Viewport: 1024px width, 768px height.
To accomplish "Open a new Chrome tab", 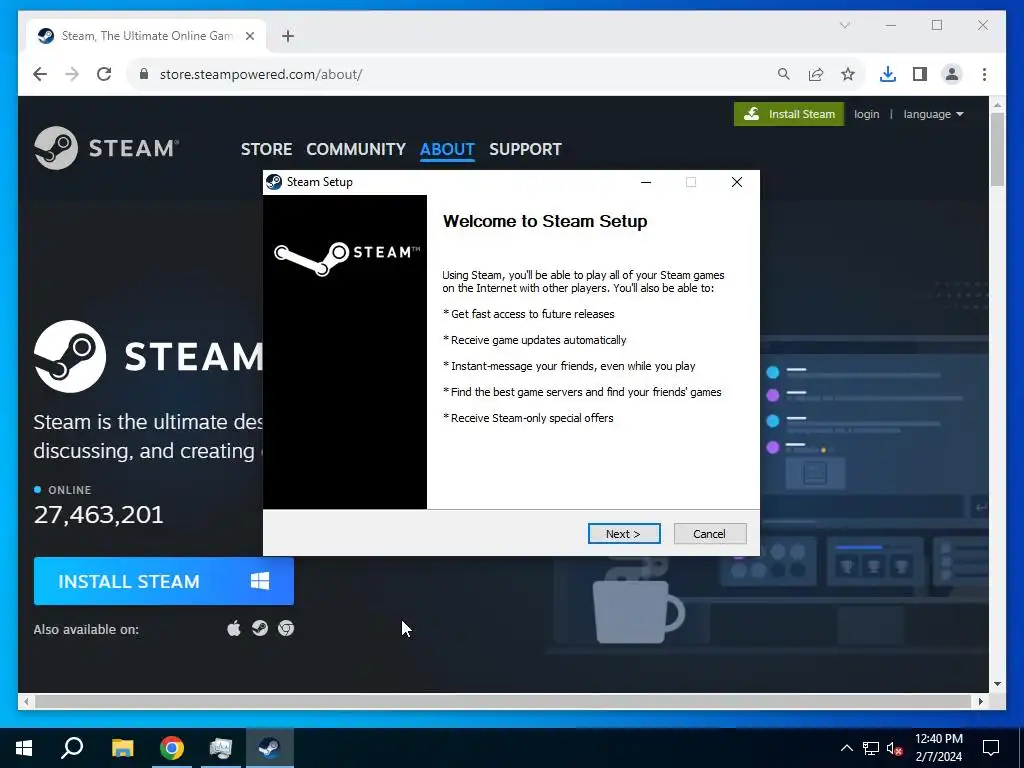I will pyautogui.click(x=288, y=36).
